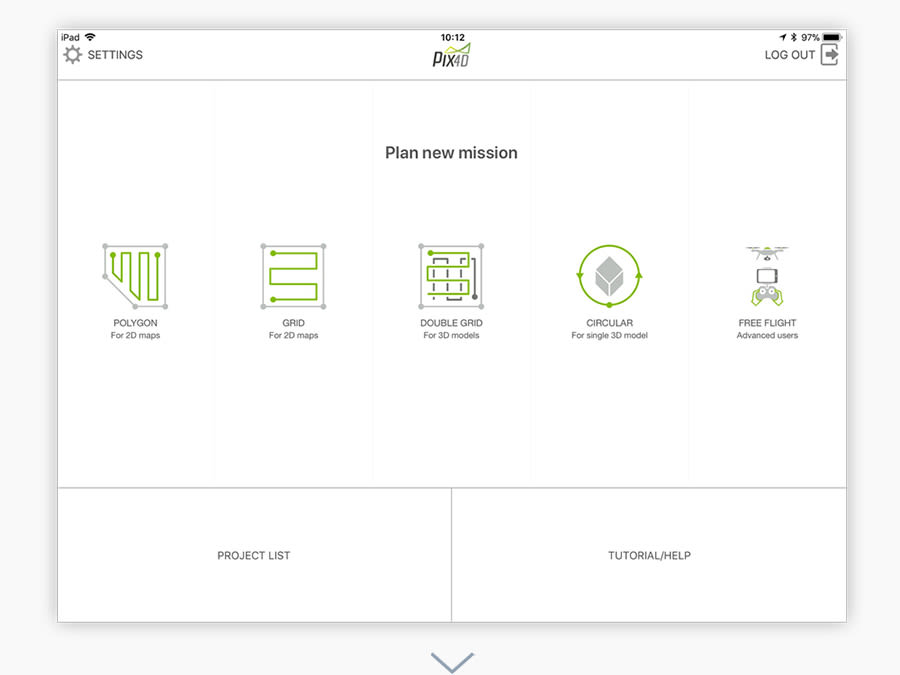Click the POLYGON label text

pyautogui.click(x=135, y=323)
